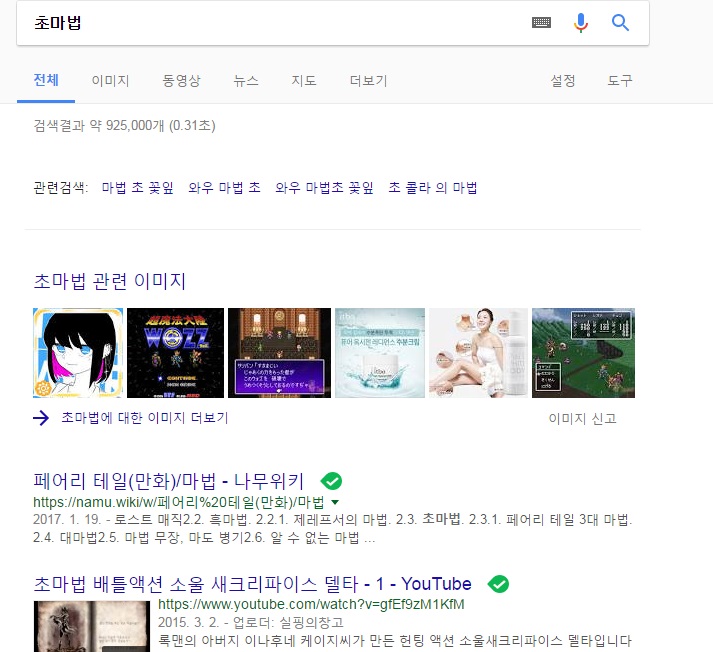Click related search 와우 마법초 꽃잎
This screenshot has height=652, width=713.
pos(324,187)
